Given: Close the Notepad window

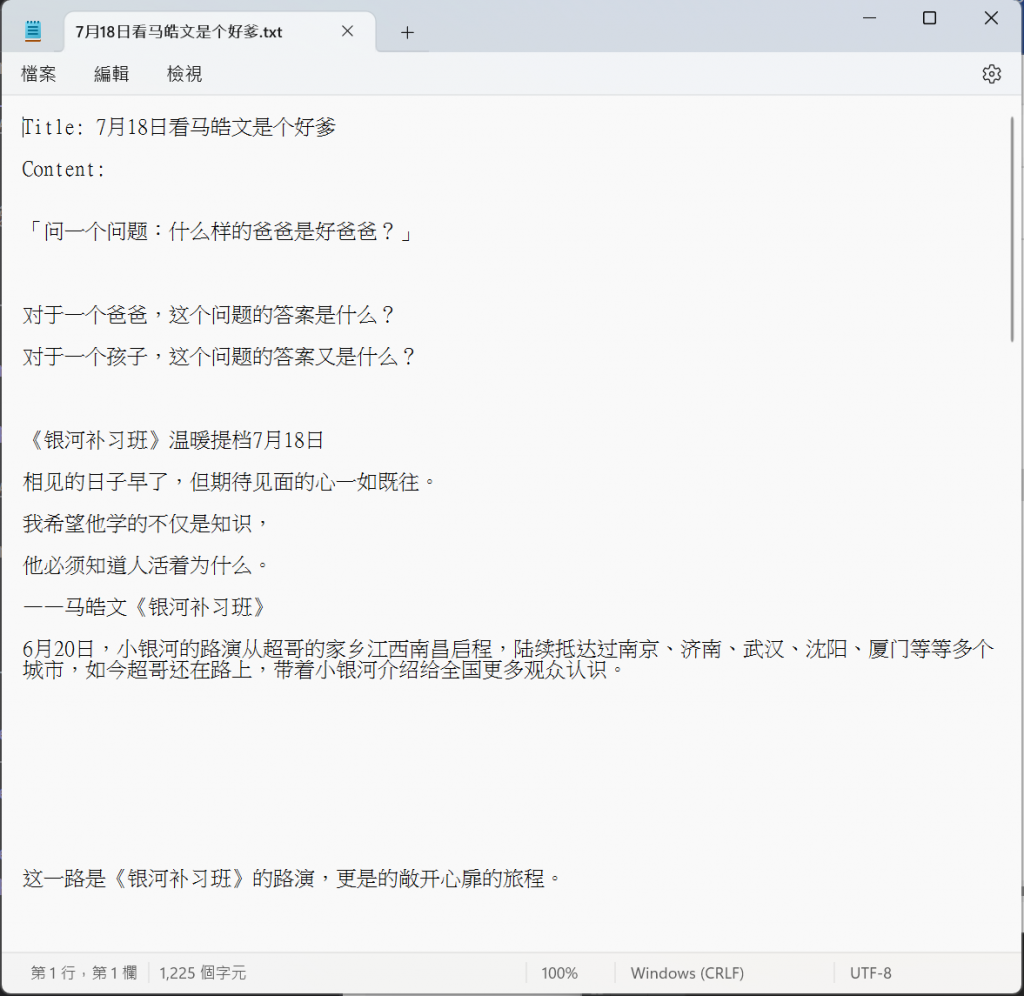Looking at the screenshot, I should [991, 18].
